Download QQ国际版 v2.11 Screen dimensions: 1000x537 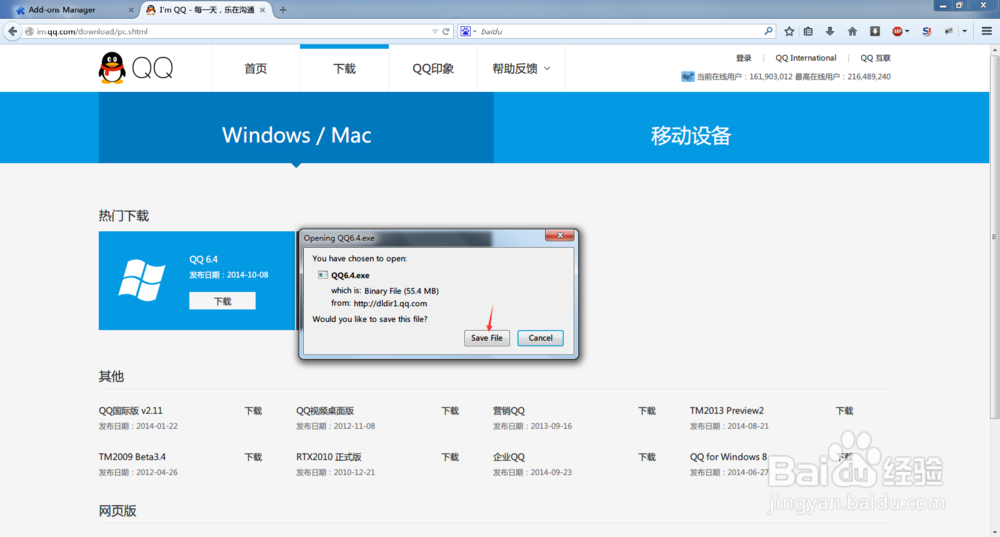253,411
